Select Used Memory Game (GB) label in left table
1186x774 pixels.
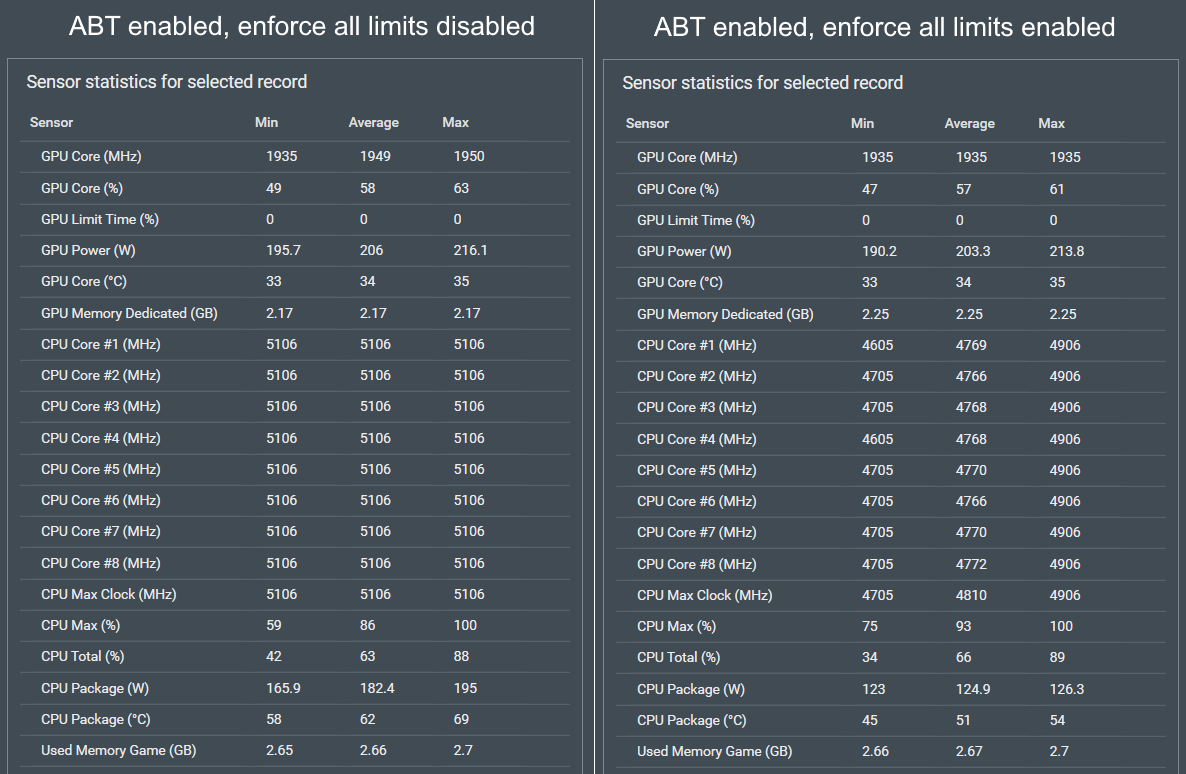pyautogui.click(x=119, y=751)
